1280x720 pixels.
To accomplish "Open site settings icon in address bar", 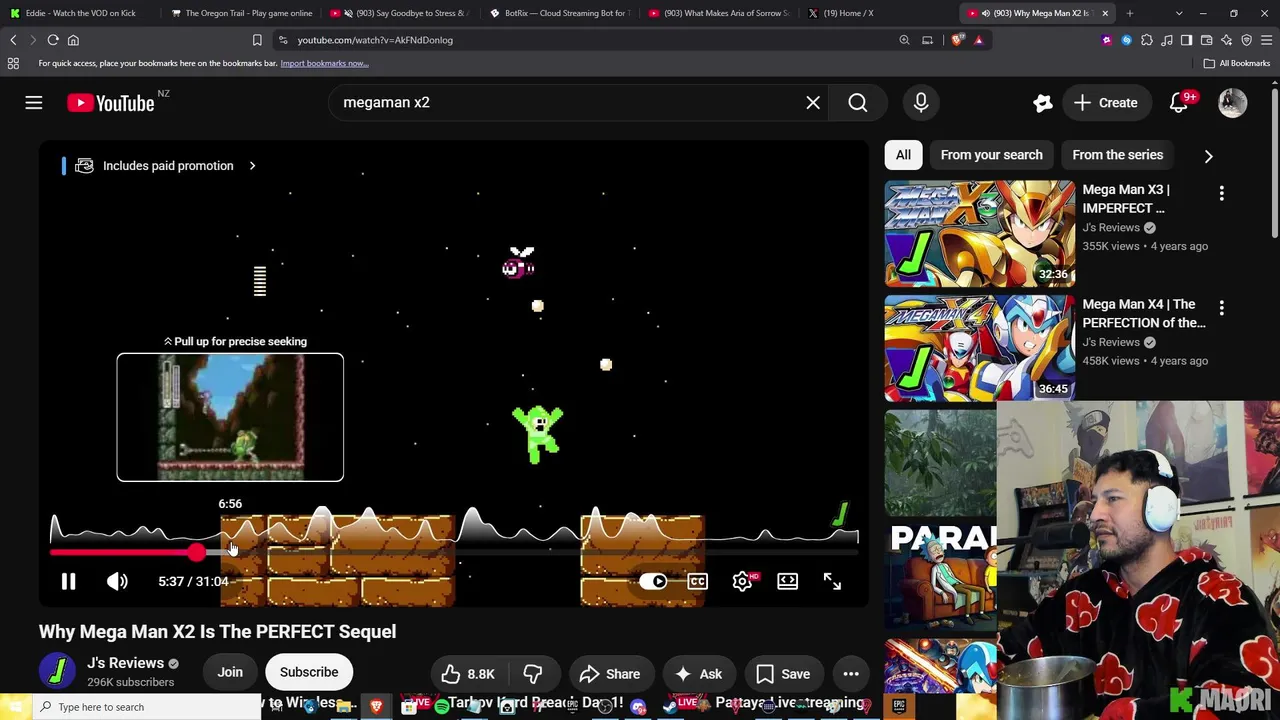I will pos(283,40).
